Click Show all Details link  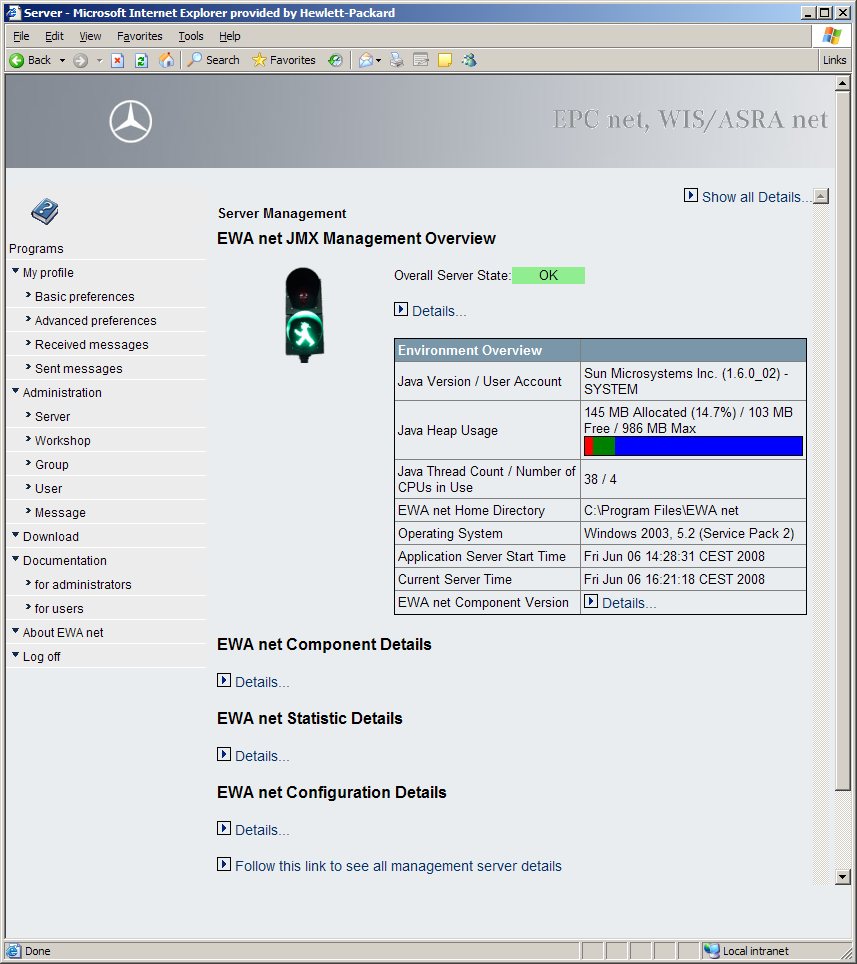755,197
